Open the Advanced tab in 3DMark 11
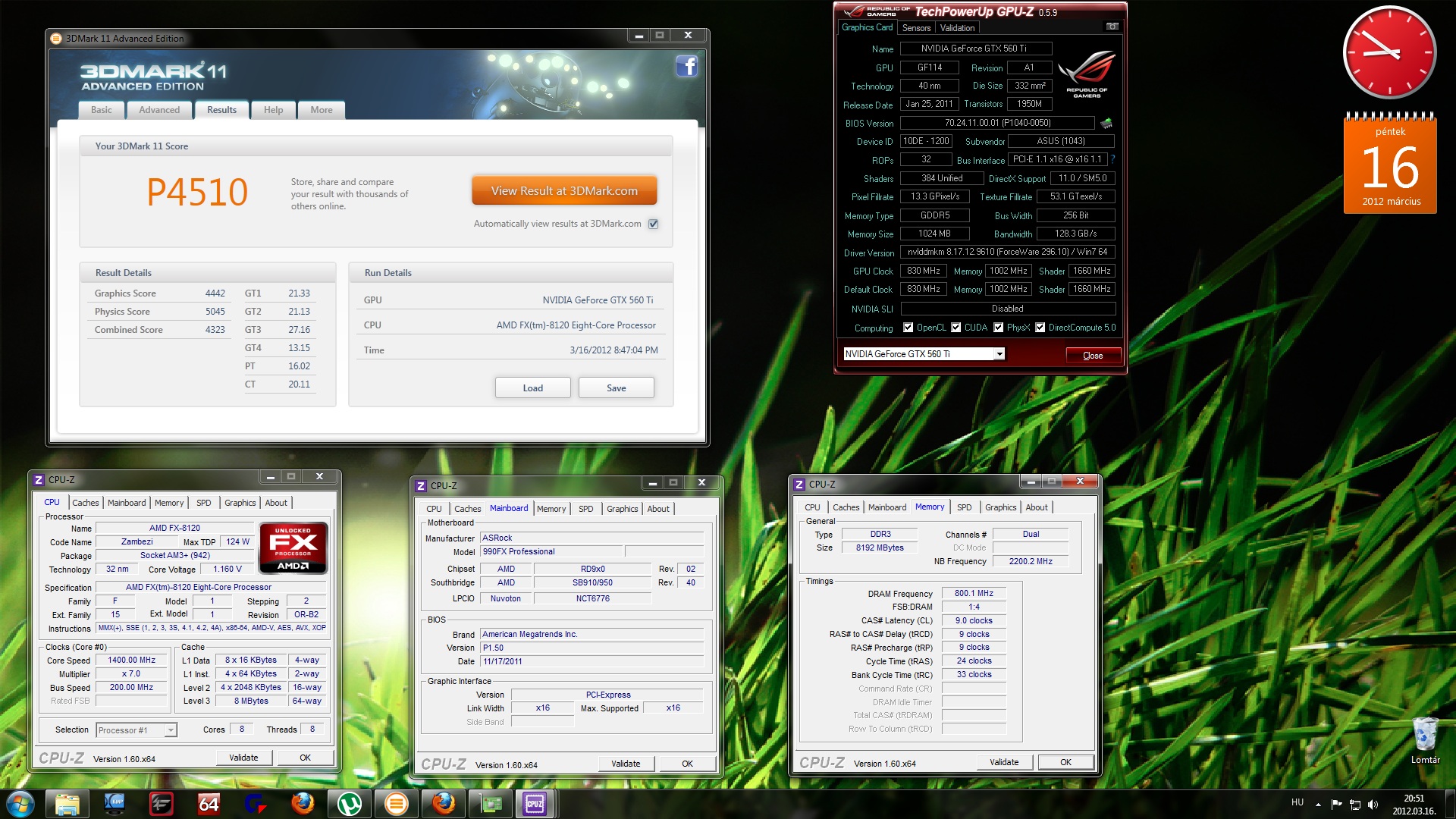The width and height of the screenshot is (1456, 819). tap(159, 110)
